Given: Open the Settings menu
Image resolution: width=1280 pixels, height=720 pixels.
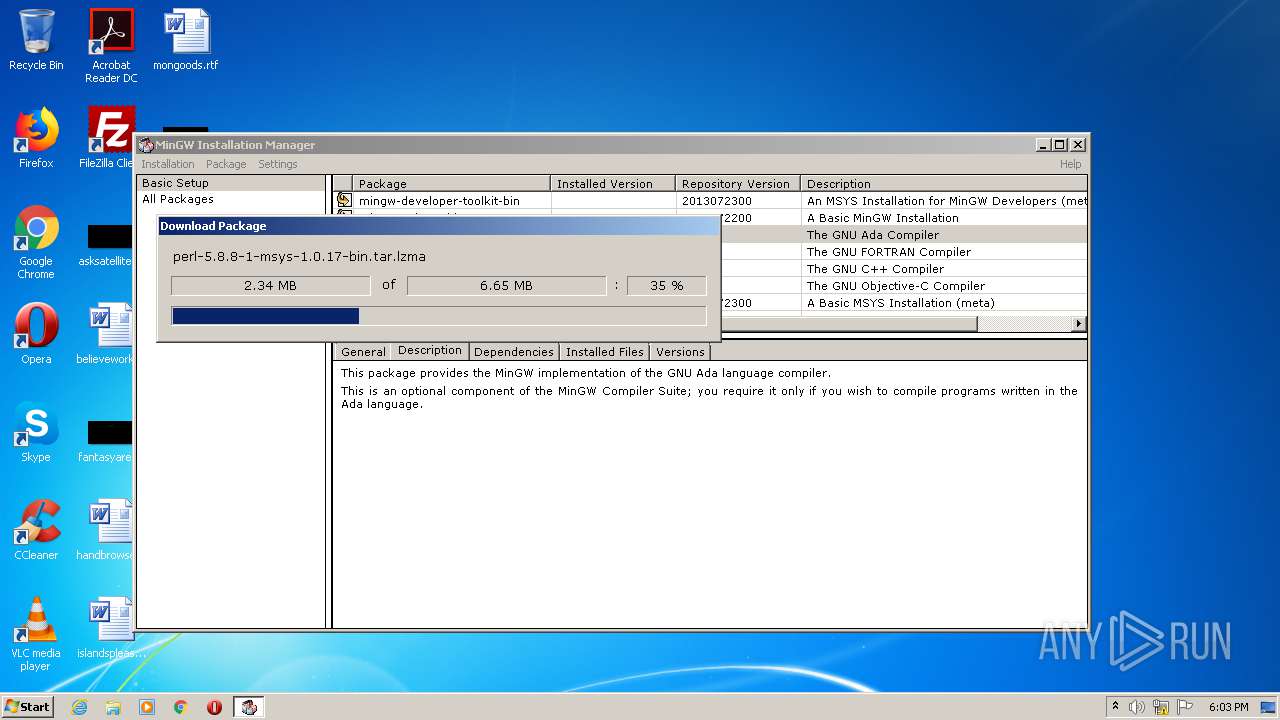Looking at the screenshot, I should [x=278, y=164].
